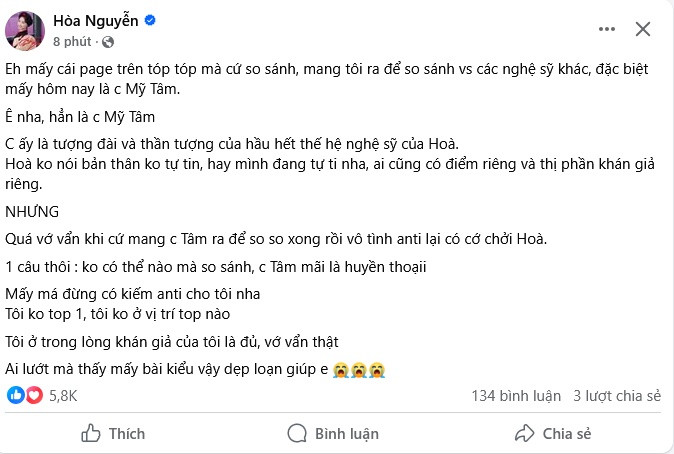The width and height of the screenshot is (674, 454).
Task: Click the word NHƯNG in post text
Action: coord(33,213)
